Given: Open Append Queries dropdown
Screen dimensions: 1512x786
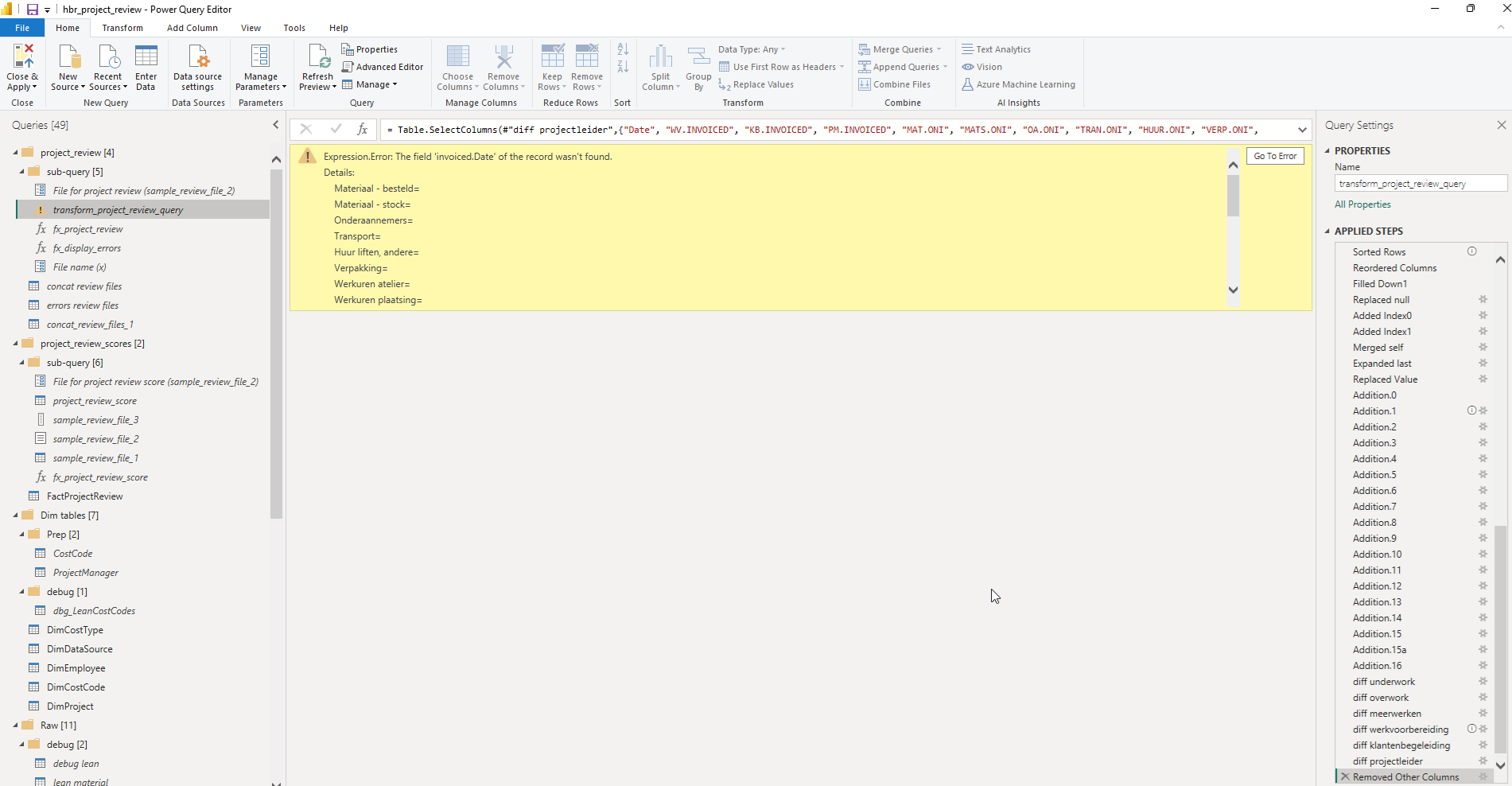Looking at the screenshot, I should [x=903, y=67].
